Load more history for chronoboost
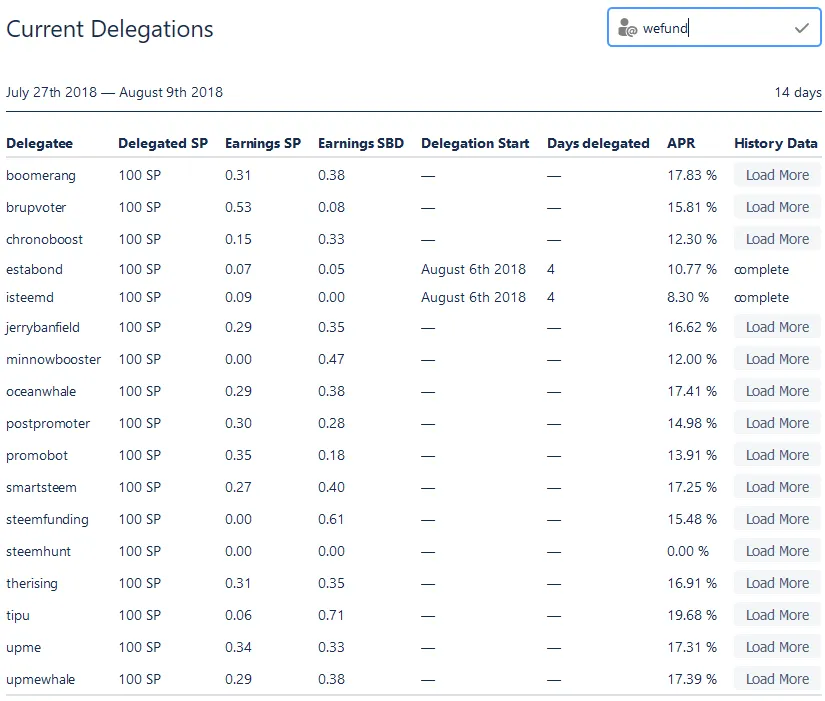 click(x=777, y=239)
